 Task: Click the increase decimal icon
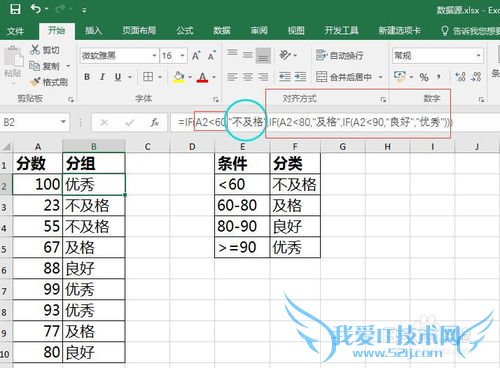coord(460,77)
